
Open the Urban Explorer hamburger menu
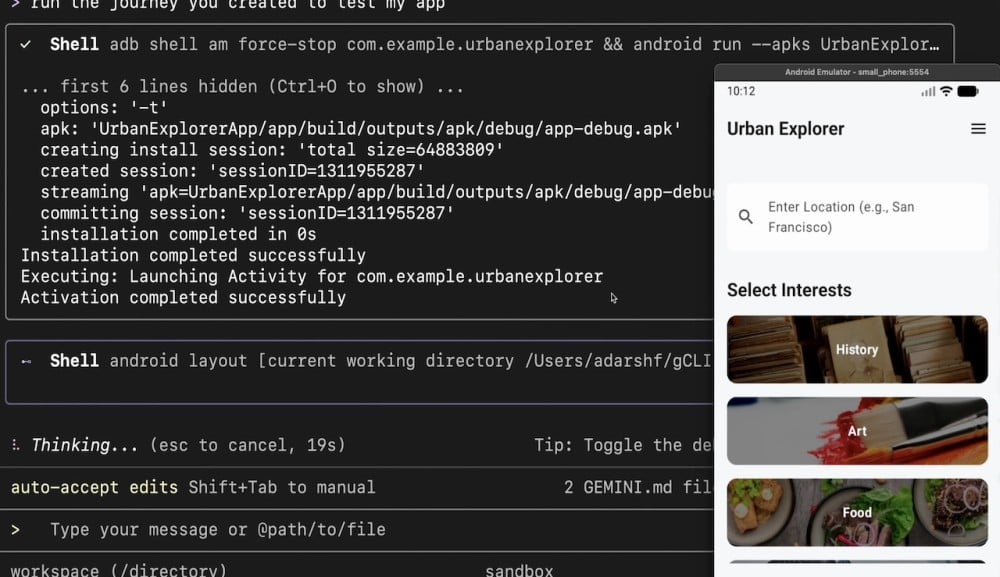pyautogui.click(x=980, y=128)
